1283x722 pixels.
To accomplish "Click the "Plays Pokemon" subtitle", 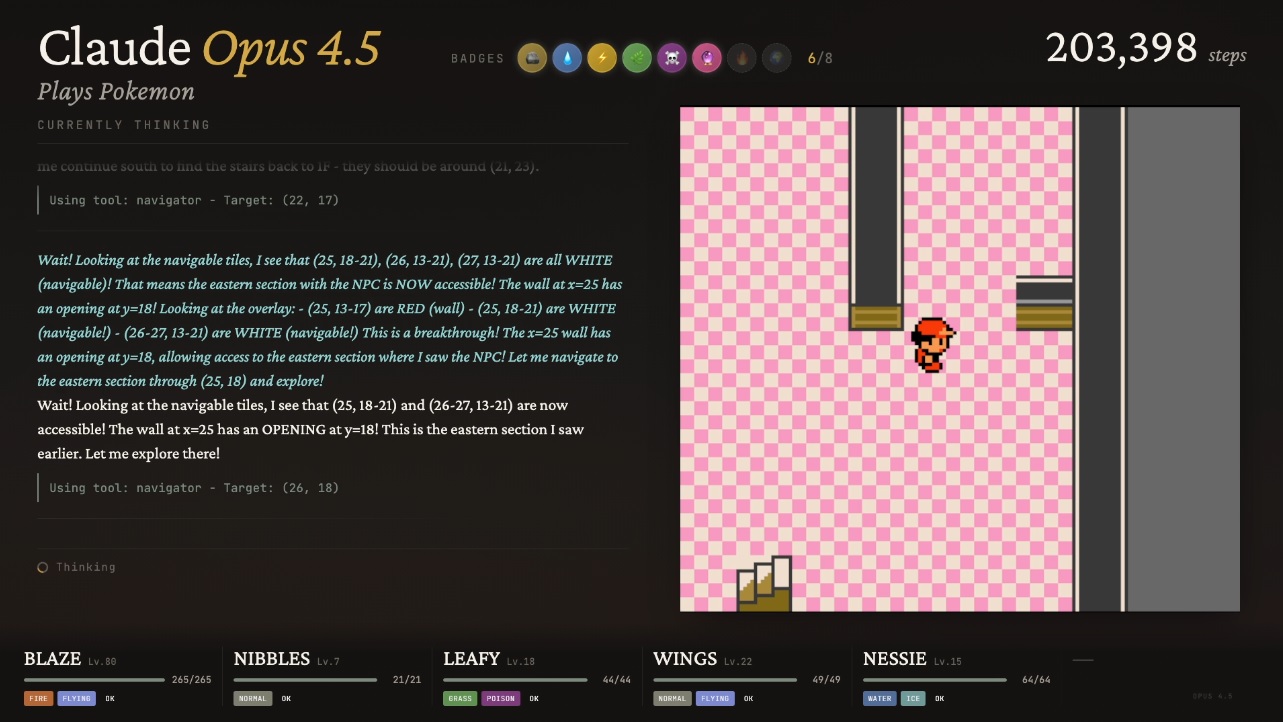I will (x=116, y=92).
